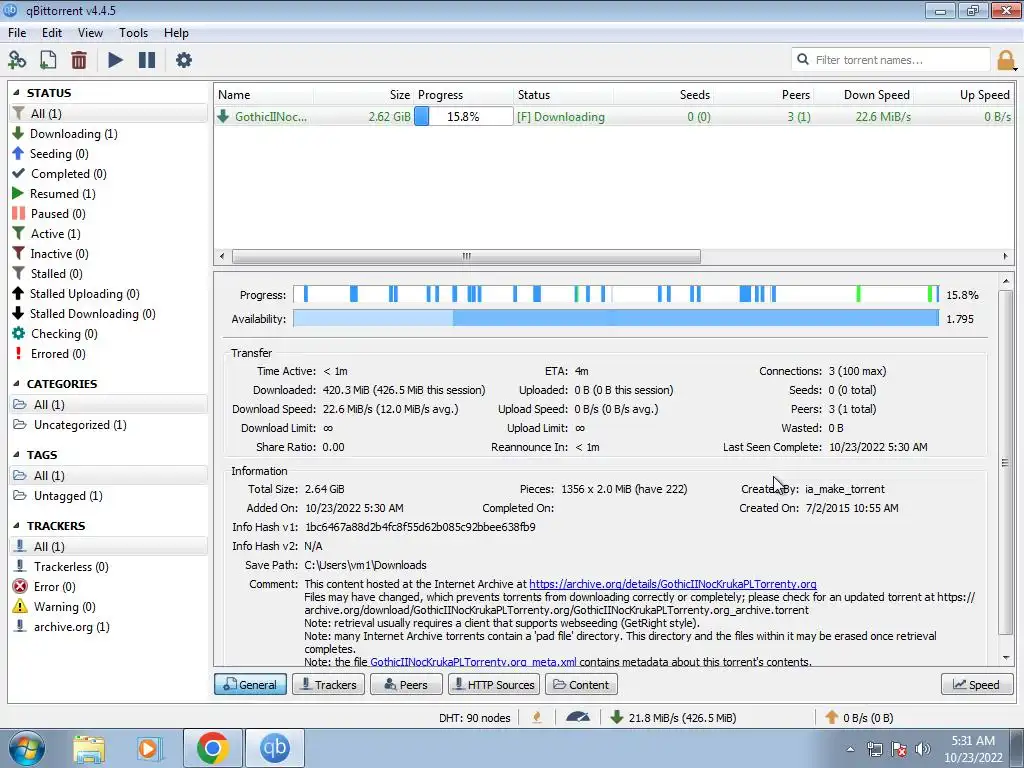
Task: Open File Explorer from the taskbar
Action: tap(89, 748)
